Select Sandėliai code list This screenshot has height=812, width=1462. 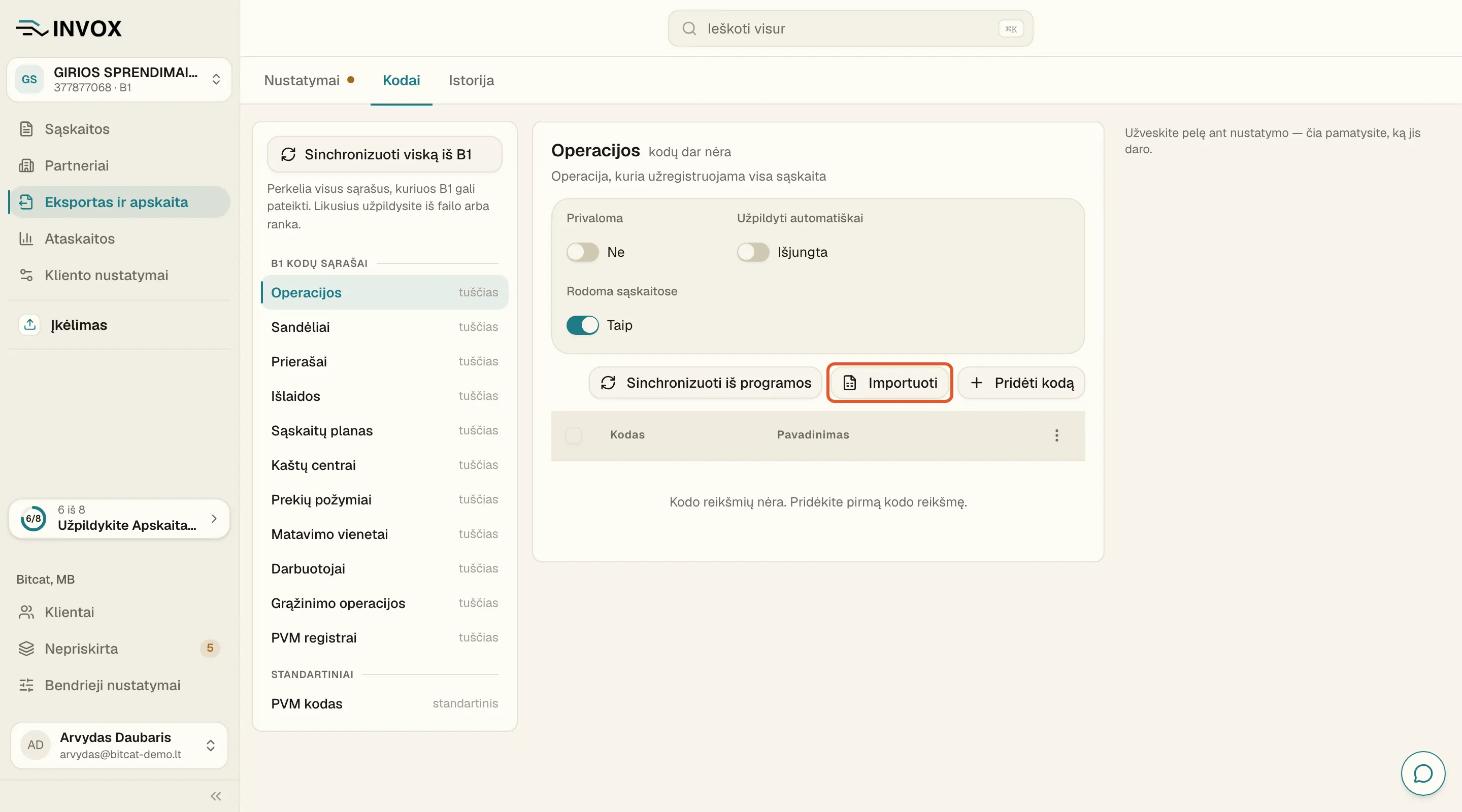tap(384, 327)
